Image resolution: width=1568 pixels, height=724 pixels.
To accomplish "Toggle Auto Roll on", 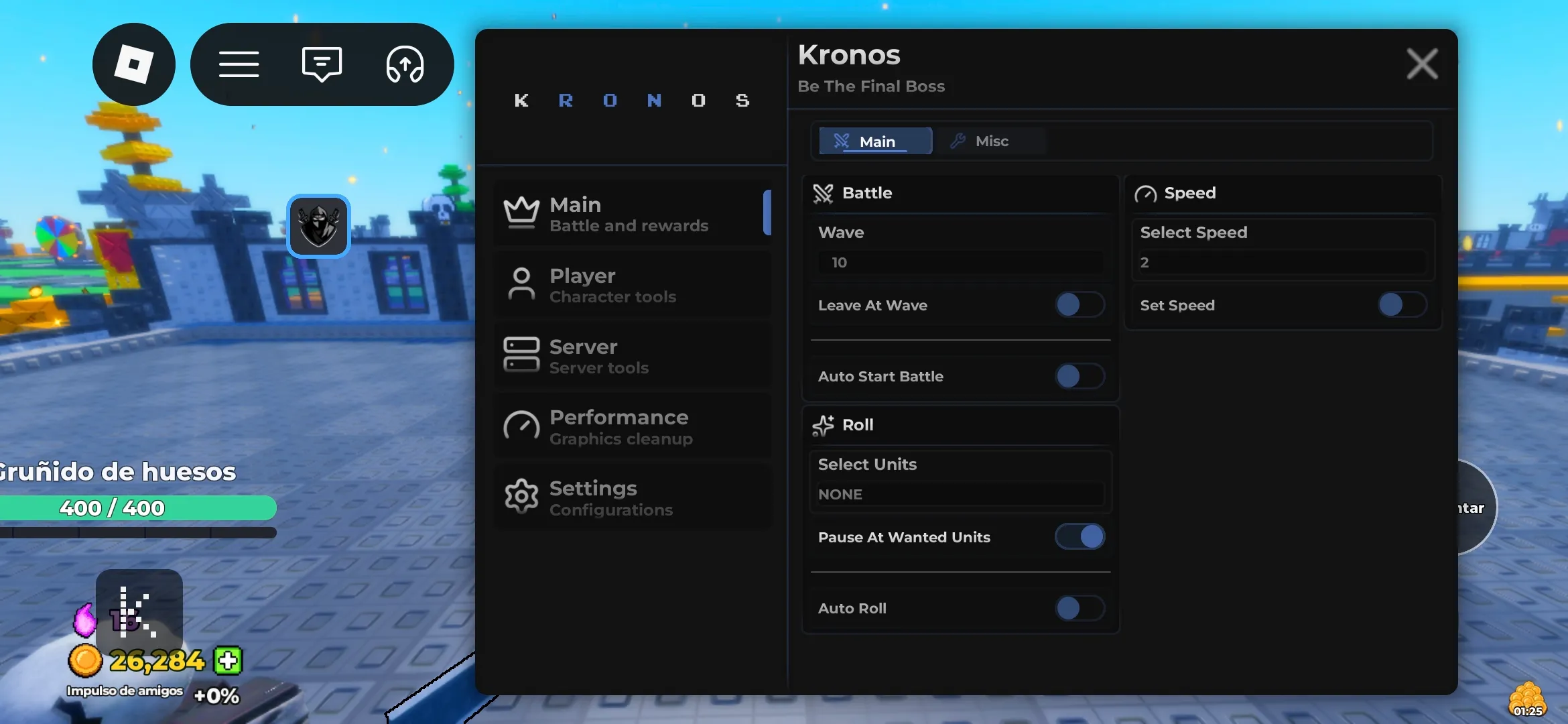I will 1080,608.
